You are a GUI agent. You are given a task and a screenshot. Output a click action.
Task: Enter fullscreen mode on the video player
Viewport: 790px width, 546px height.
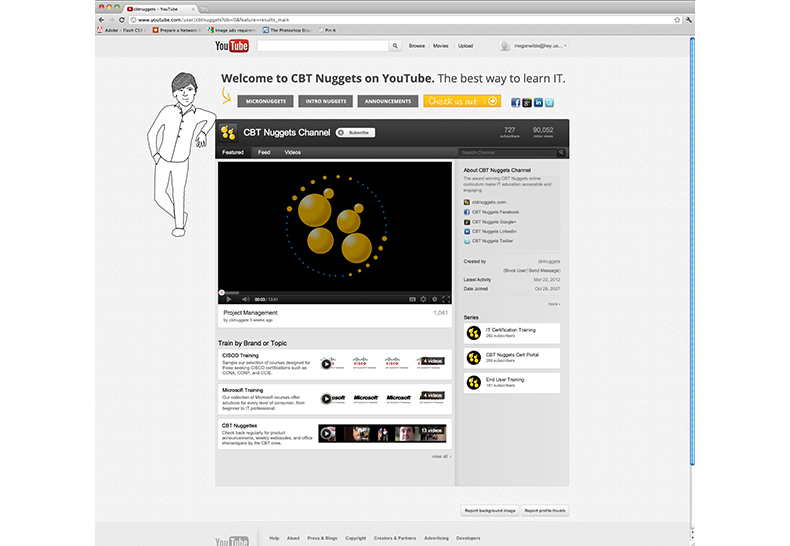pyautogui.click(x=446, y=299)
